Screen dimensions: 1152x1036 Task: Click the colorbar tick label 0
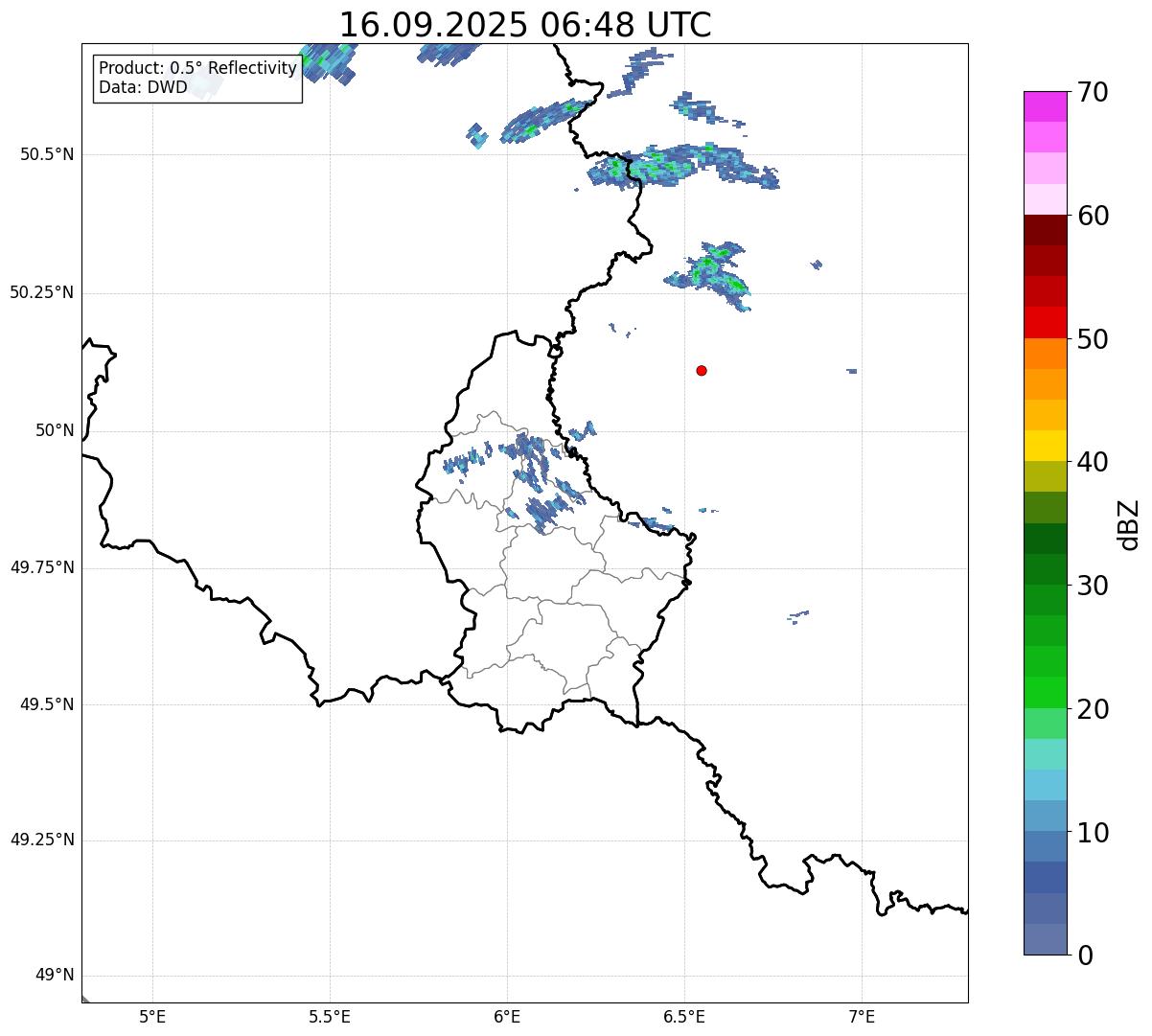pyautogui.click(x=1084, y=955)
